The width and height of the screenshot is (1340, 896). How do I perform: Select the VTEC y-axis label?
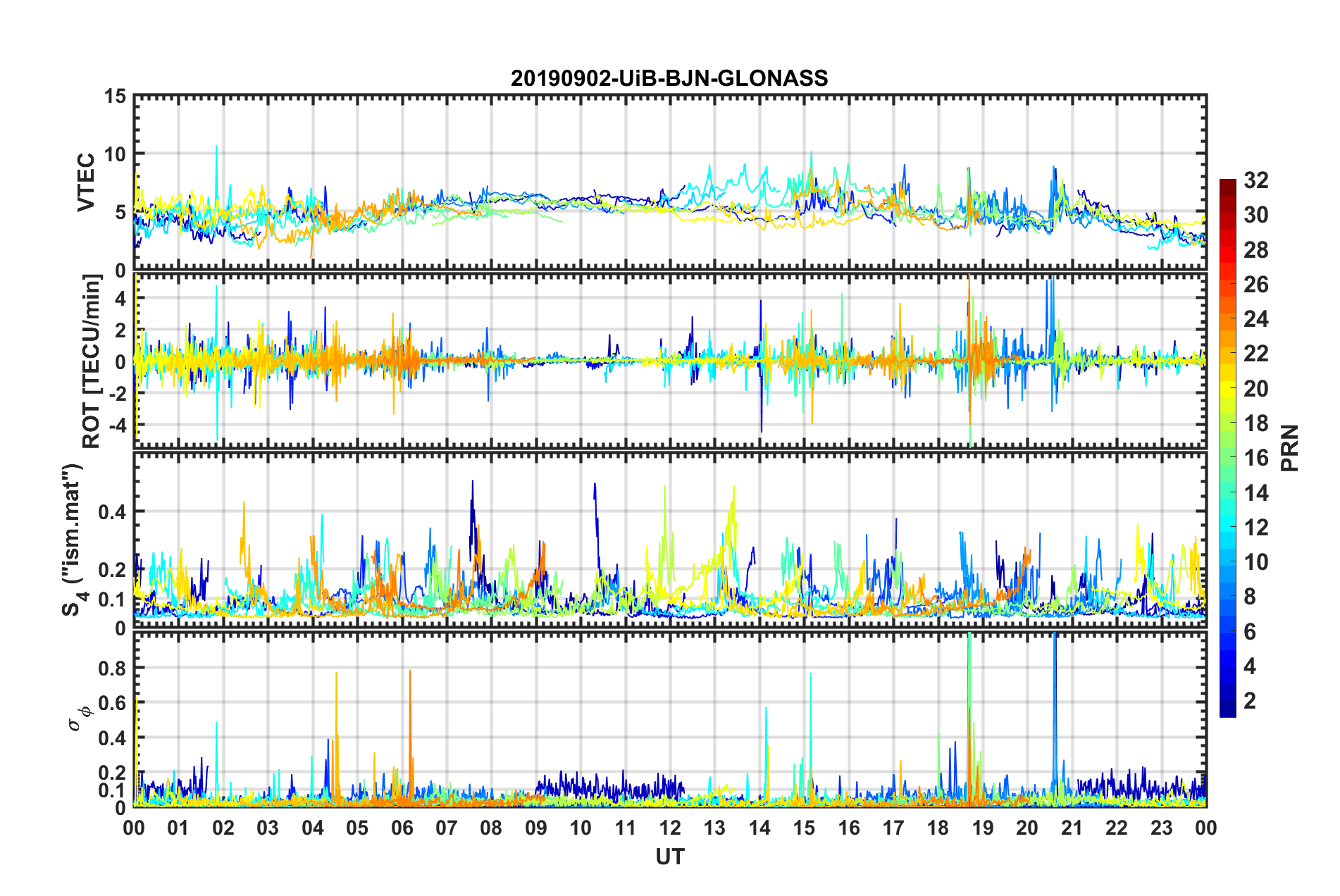(x=86, y=182)
